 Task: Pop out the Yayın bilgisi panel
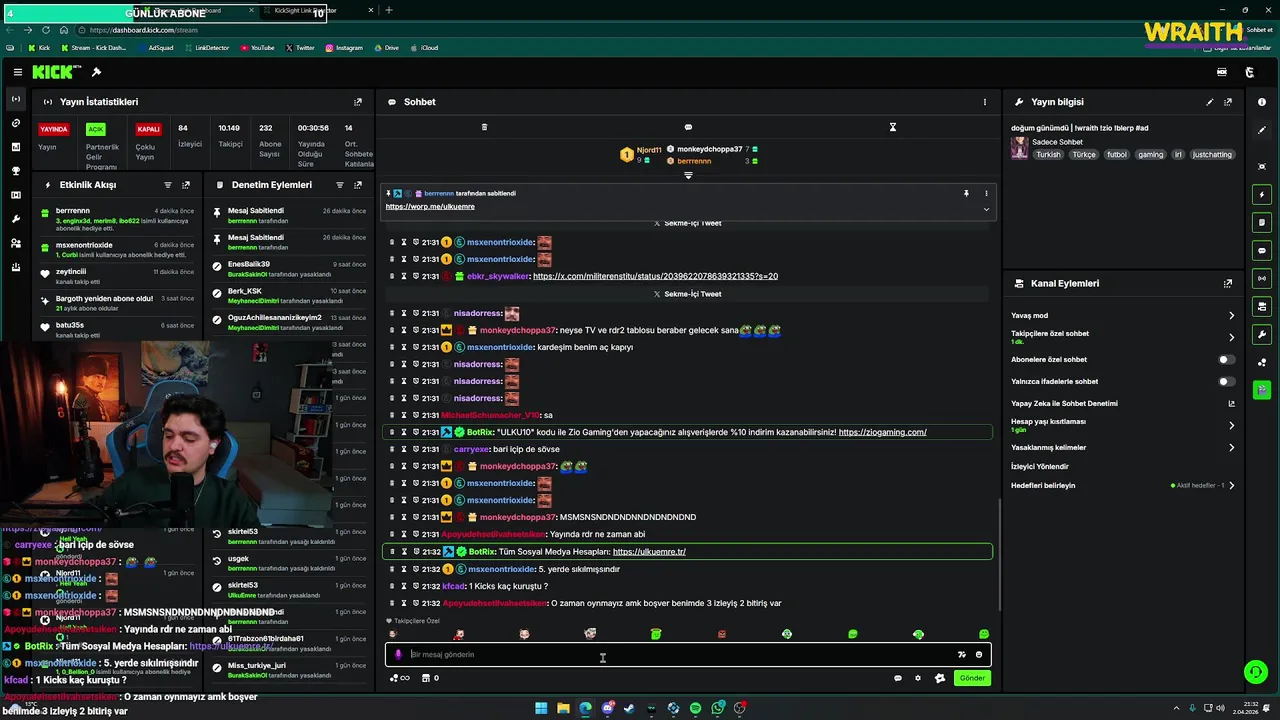click(x=1228, y=102)
